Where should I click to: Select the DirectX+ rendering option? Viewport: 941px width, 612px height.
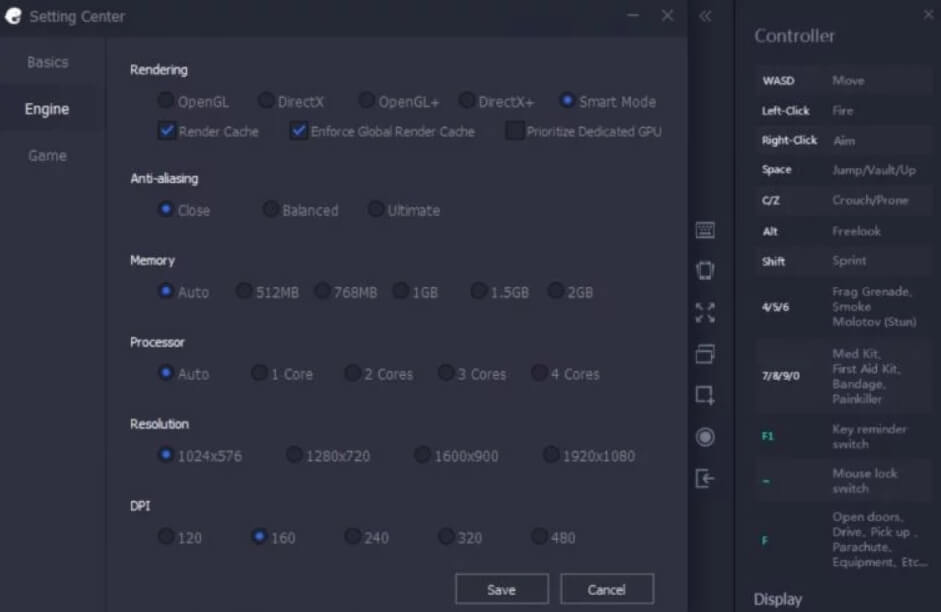(x=467, y=101)
